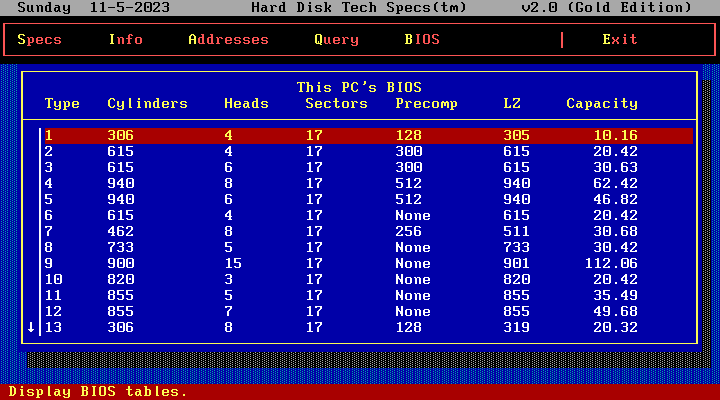
Task: Click the Precomp column header
Action: coord(426,104)
